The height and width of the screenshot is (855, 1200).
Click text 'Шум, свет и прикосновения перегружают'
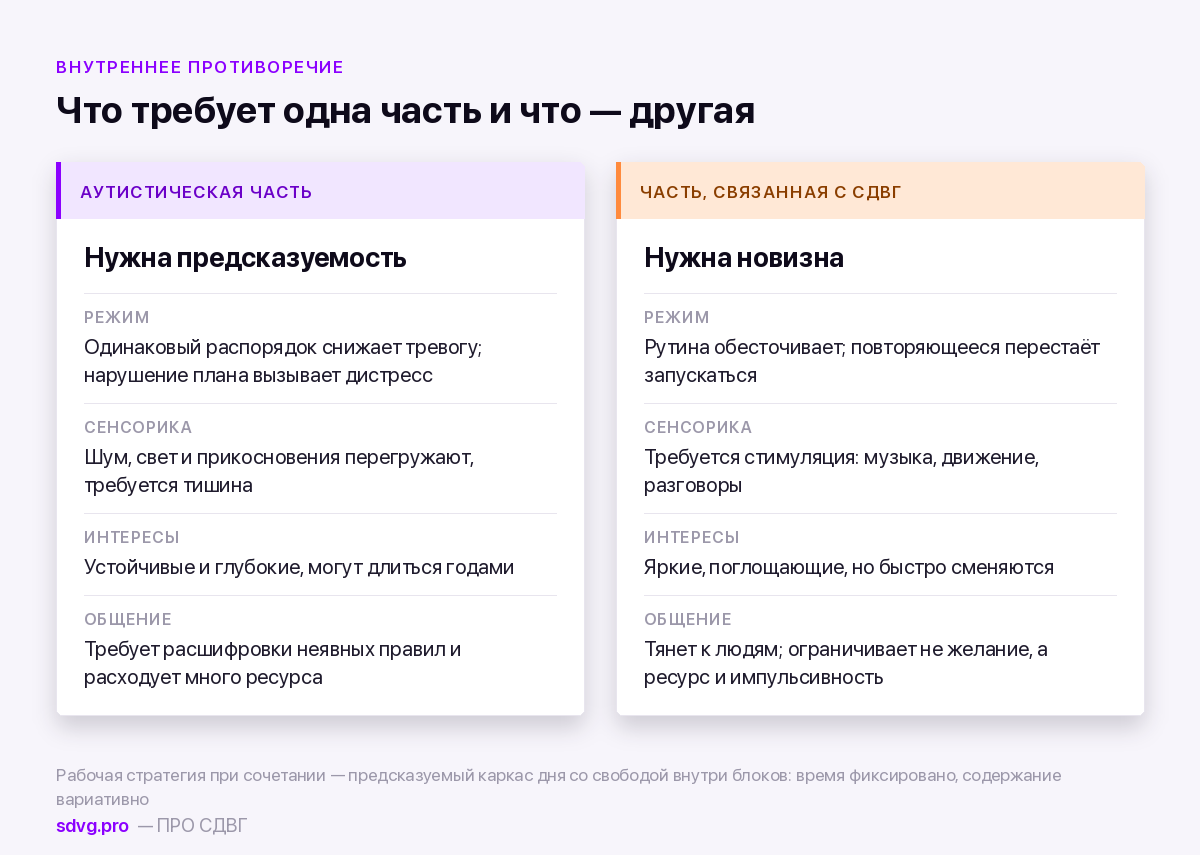pyautogui.click(x=279, y=457)
